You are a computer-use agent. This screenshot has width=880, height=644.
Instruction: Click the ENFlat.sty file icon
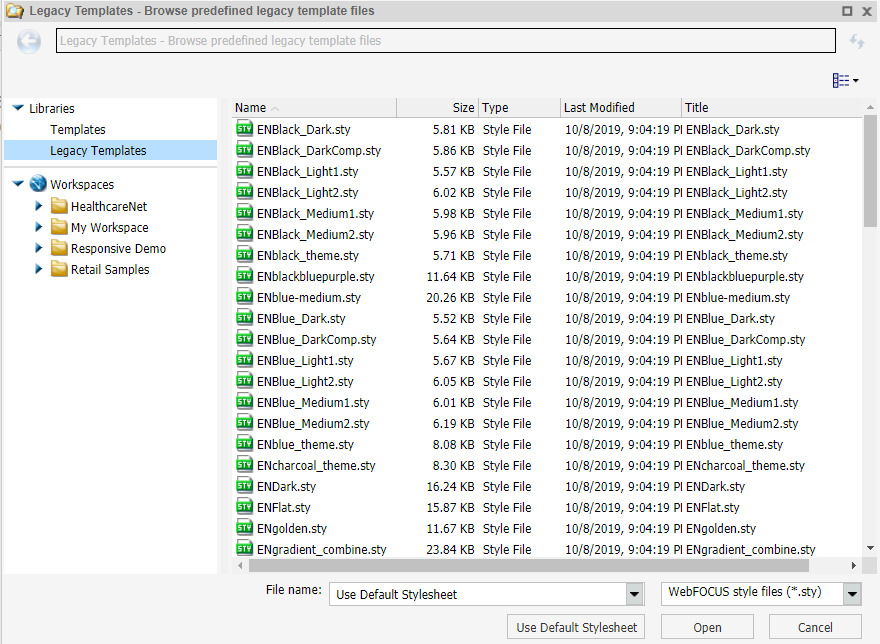[x=244, y=507]
